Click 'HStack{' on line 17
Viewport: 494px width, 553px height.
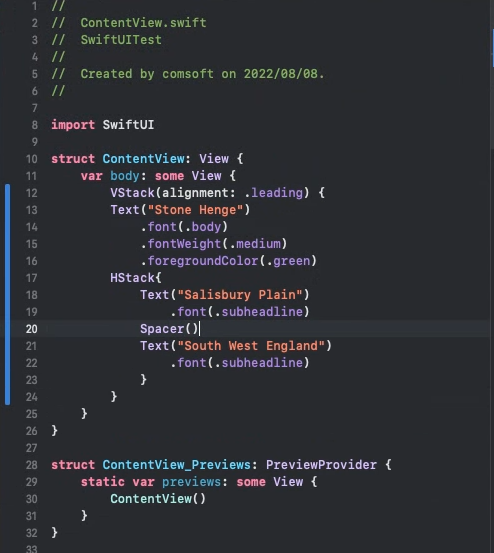coord(136,278)
